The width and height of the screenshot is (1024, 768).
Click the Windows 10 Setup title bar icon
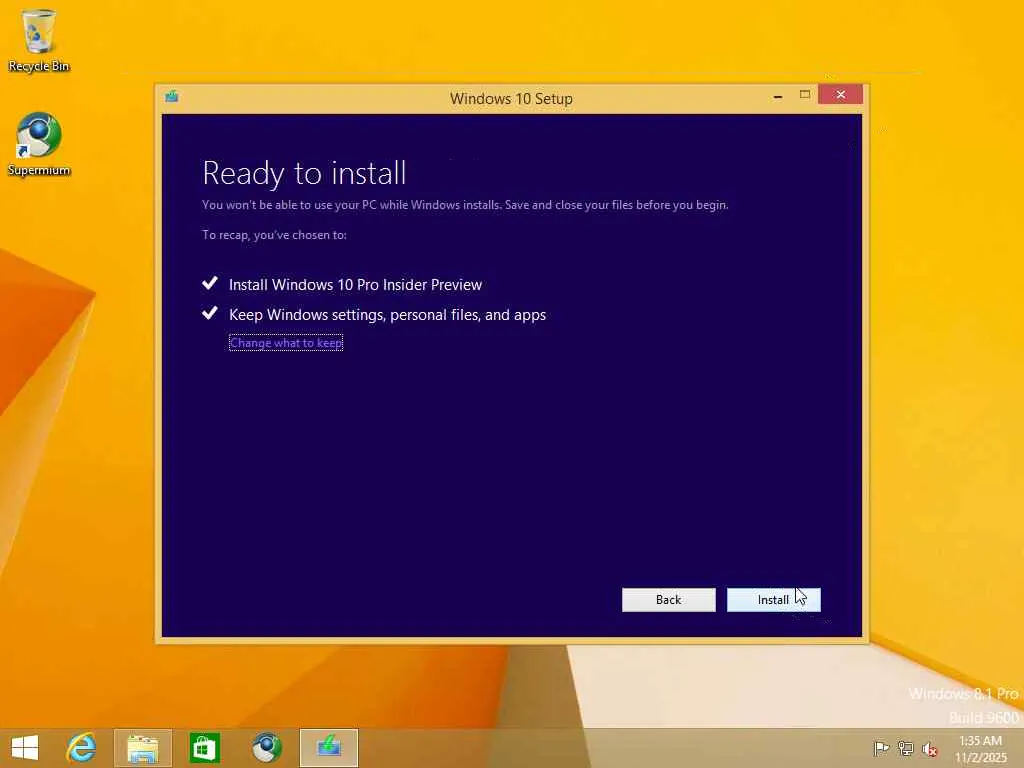point(172,97)
